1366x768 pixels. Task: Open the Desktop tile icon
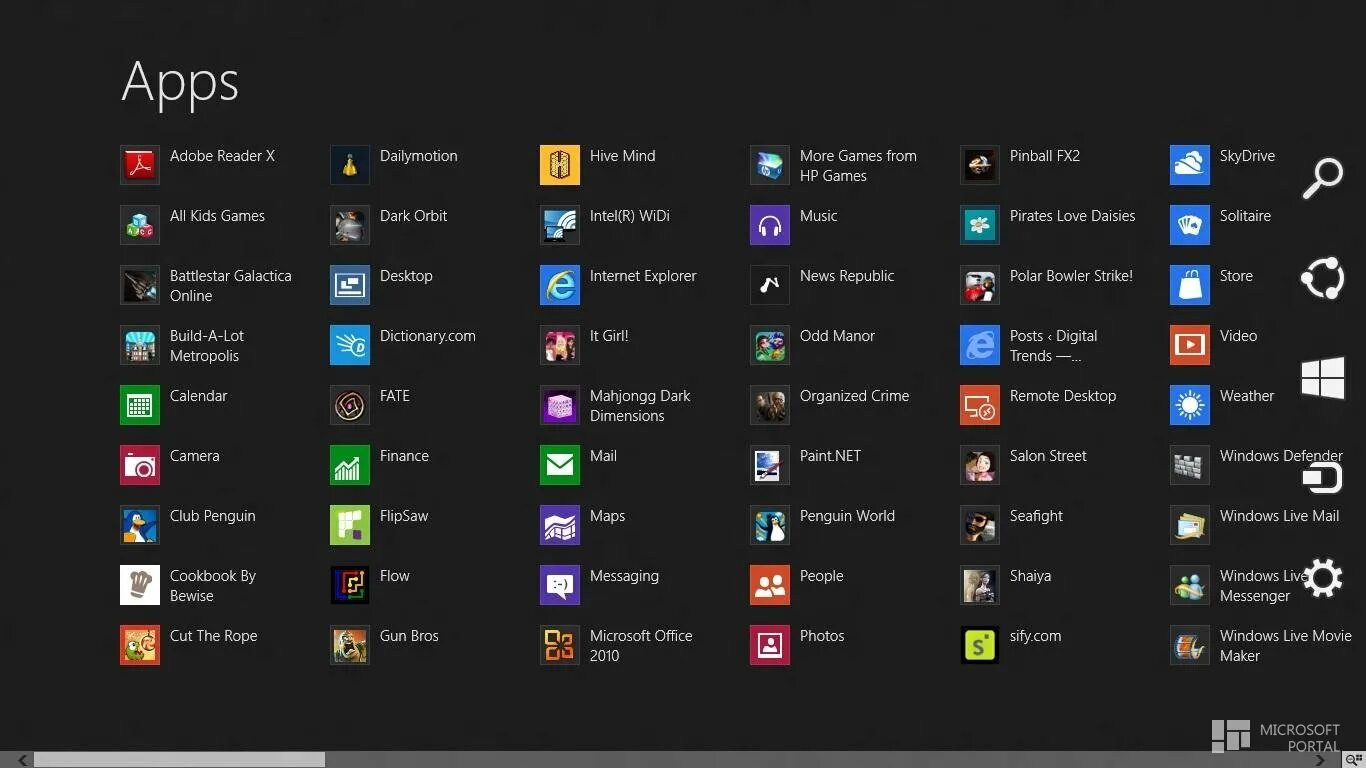[350, 285]
